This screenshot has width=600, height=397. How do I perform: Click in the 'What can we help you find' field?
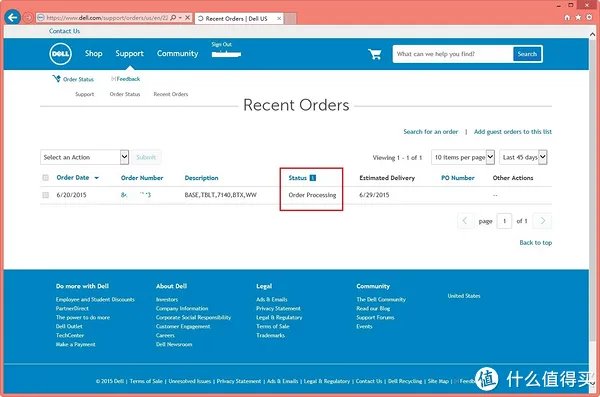[453, 54]
